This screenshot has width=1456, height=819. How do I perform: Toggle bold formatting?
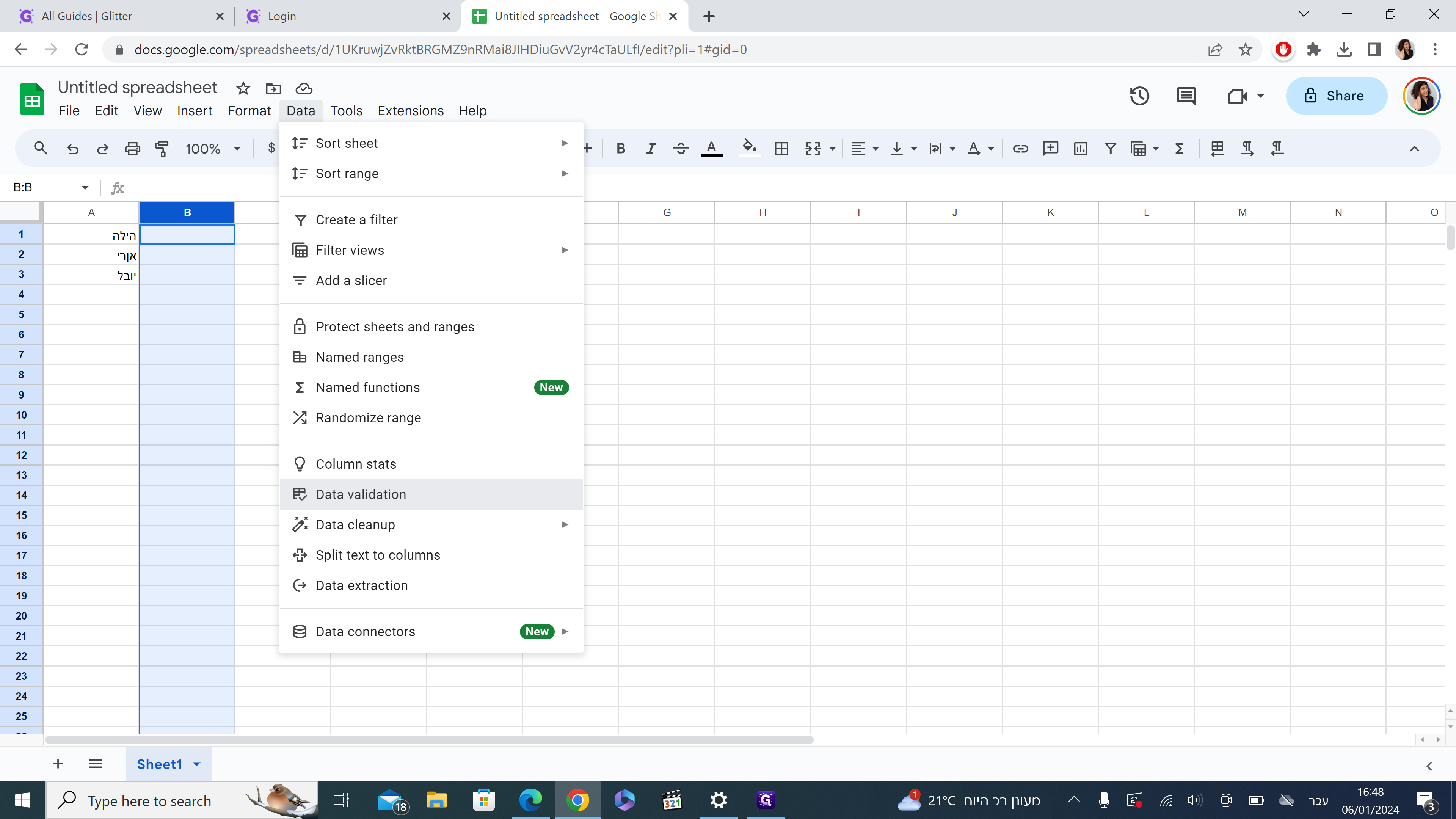(x=621, y=149)
